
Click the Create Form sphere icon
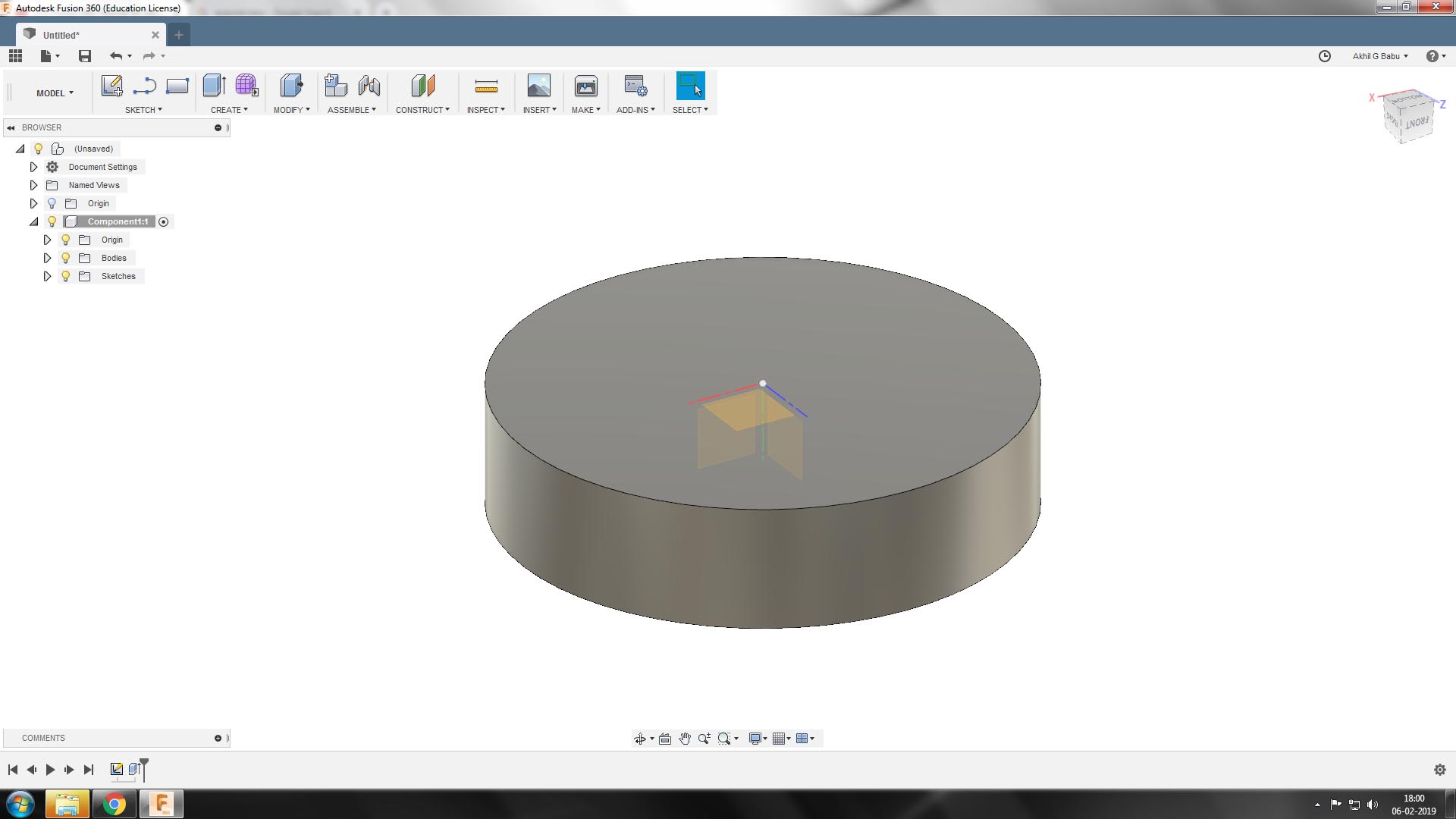246,86
